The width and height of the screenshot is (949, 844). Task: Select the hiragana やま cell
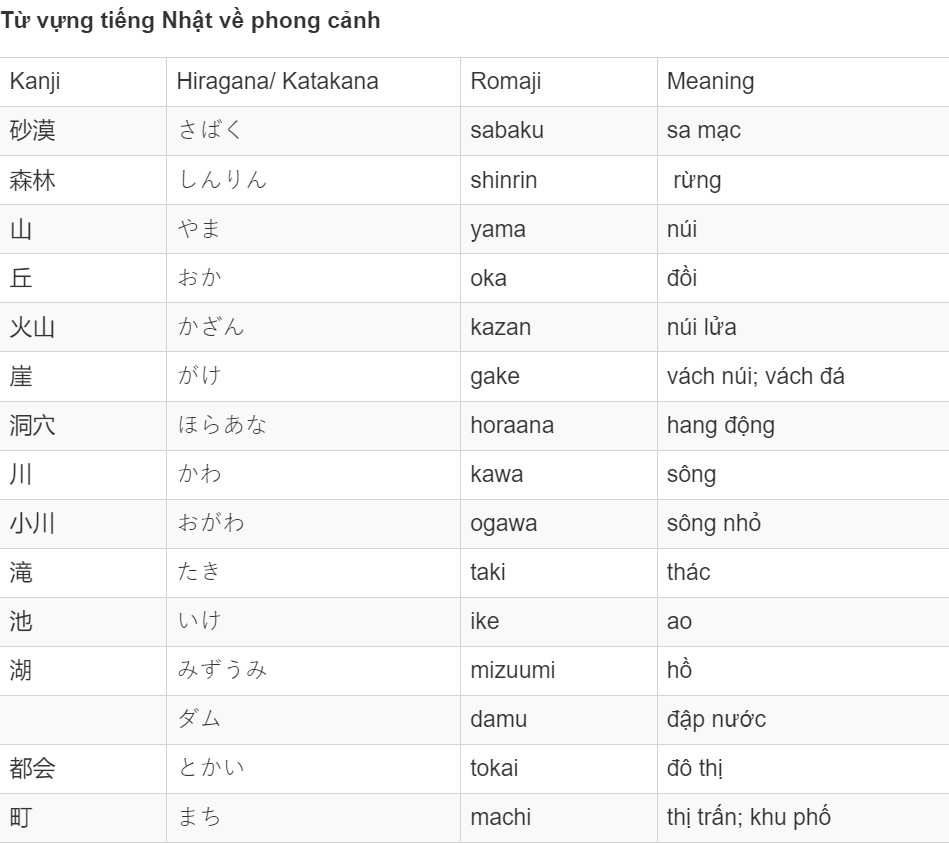314,229
